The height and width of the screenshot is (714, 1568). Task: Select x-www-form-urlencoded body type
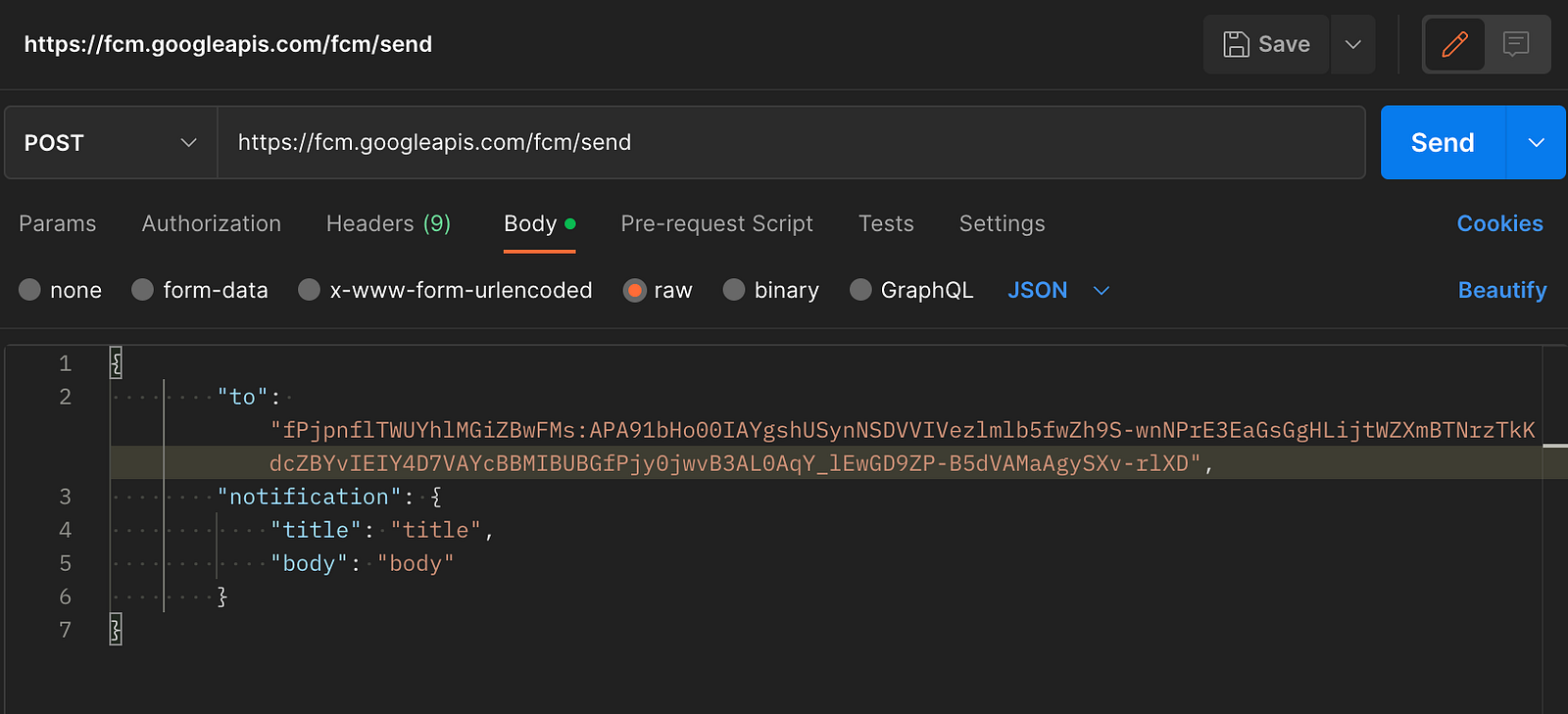point(446,290)
